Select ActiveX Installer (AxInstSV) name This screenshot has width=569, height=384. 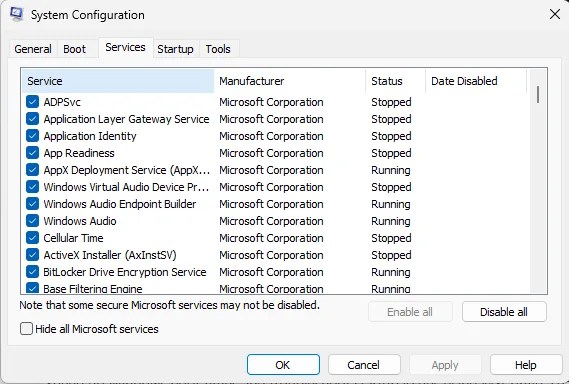tap(110, 256)
